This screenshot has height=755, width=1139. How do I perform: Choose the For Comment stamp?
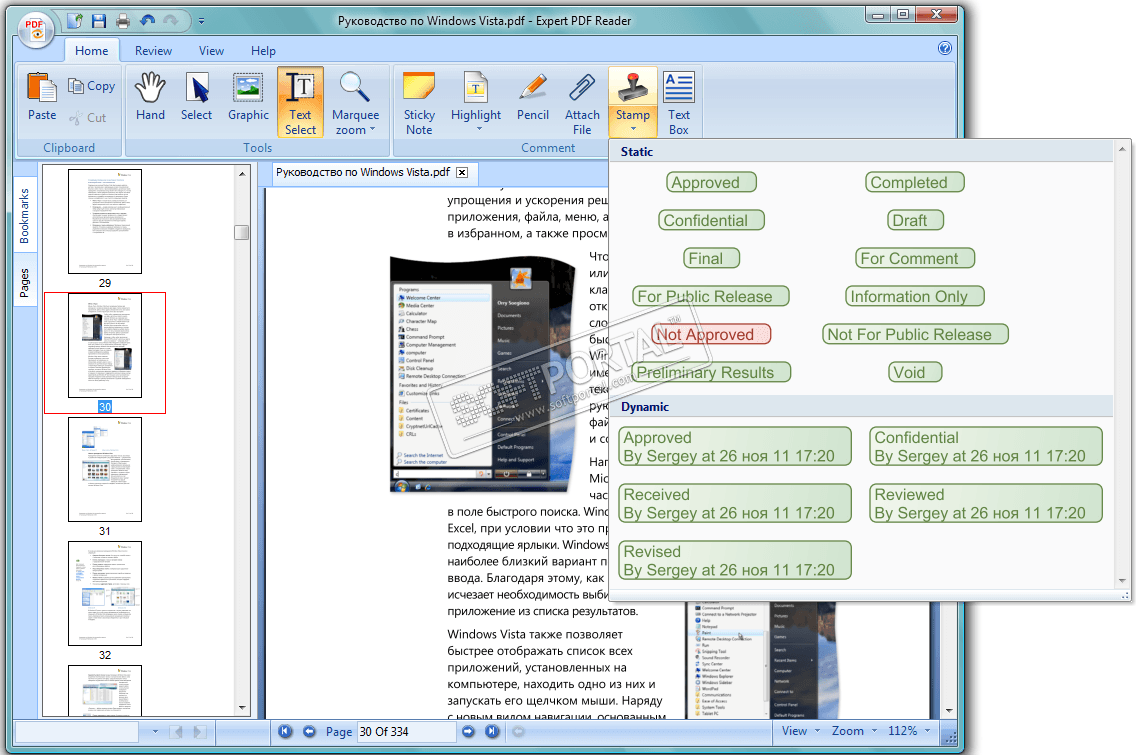[x=915, y=258]
